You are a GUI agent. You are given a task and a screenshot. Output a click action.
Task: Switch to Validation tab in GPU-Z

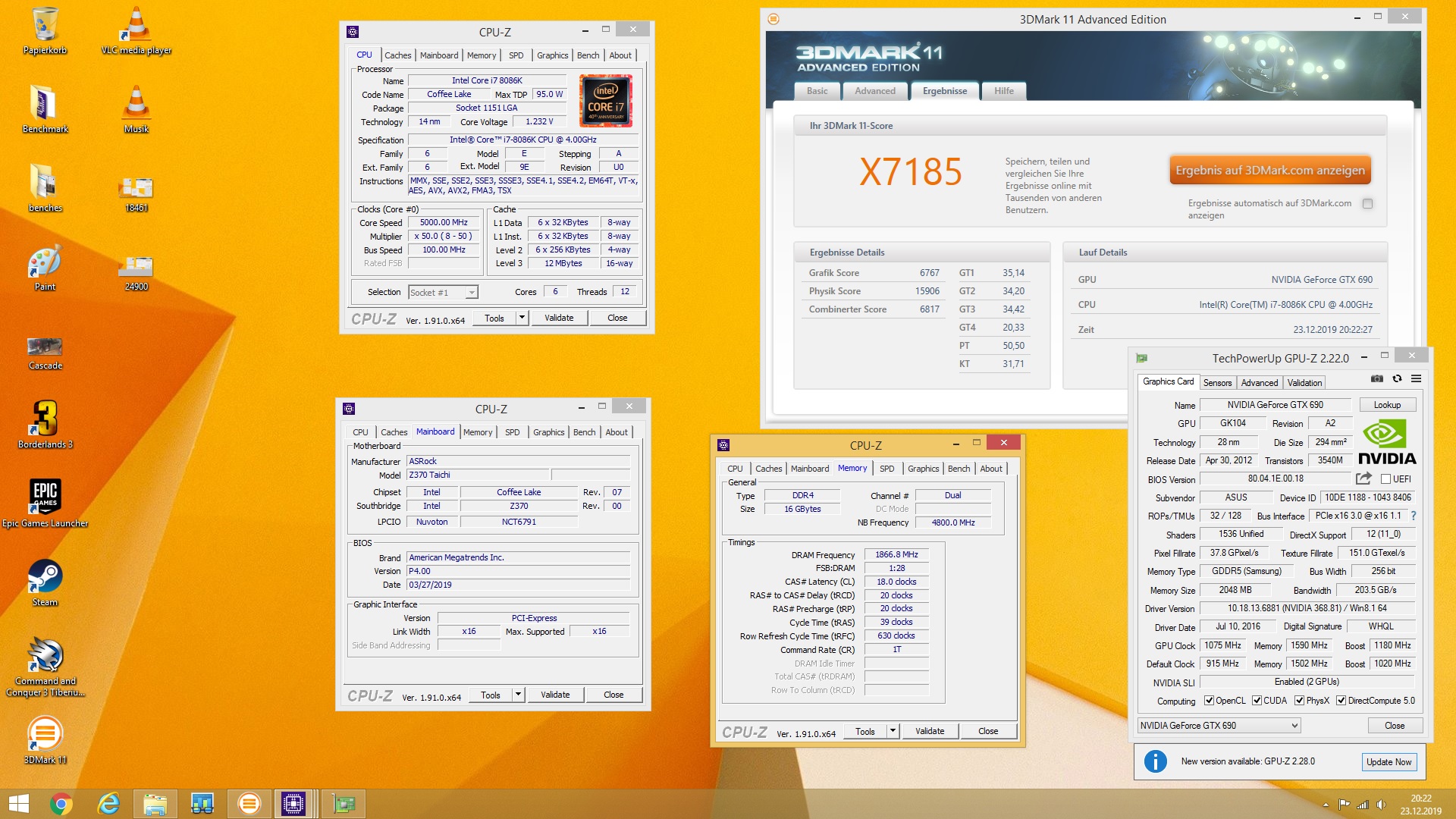(x=1304, y=383)
